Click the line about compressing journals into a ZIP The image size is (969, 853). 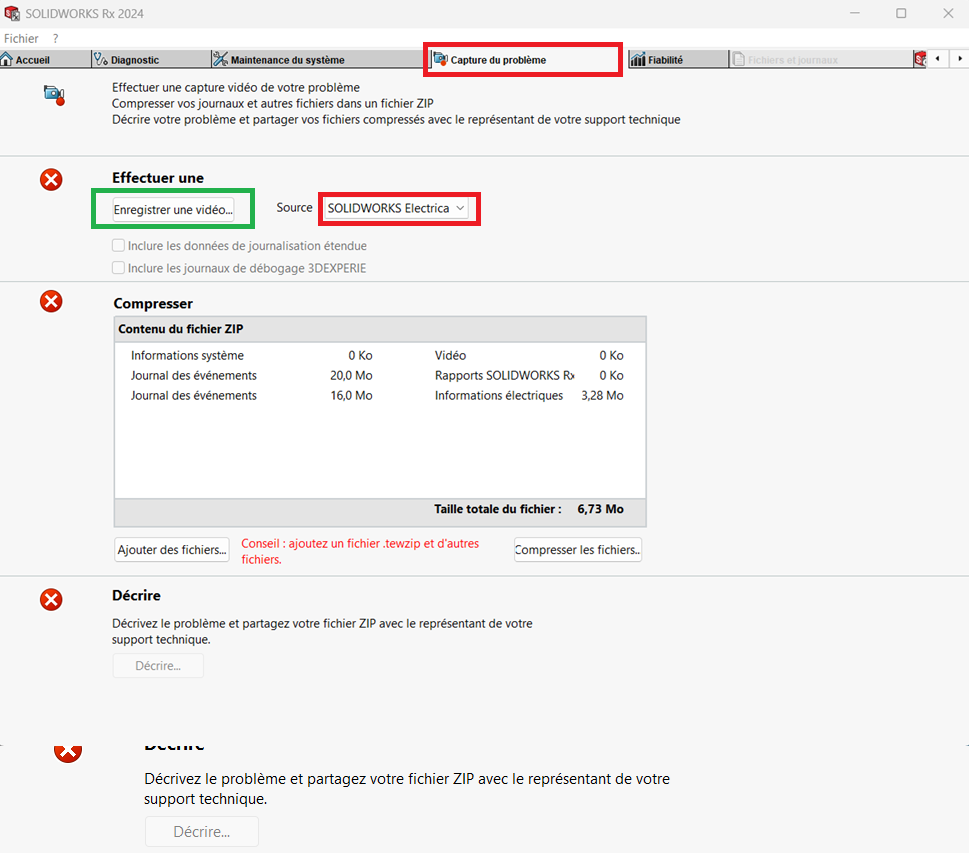tap(273, 103)
